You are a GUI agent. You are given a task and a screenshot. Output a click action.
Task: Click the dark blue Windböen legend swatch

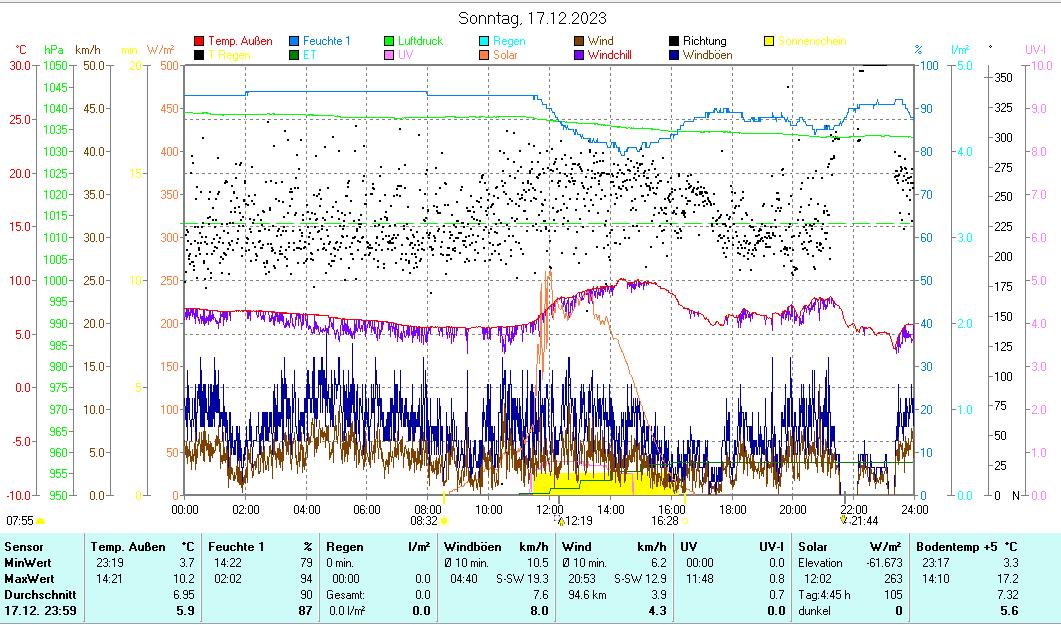coord(674,55)
